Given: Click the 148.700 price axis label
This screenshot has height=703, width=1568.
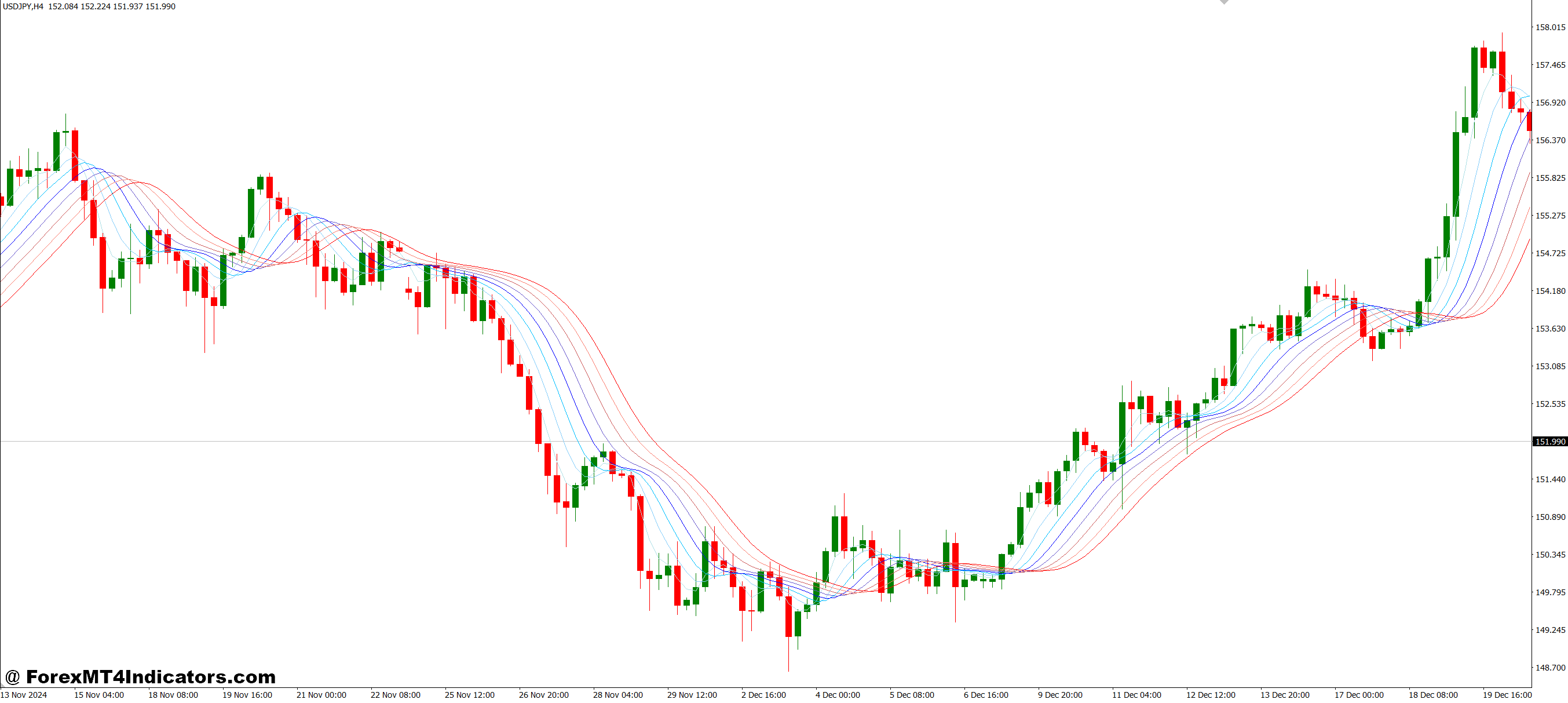Looking at the screenshot, I should click(x=1549, y=668).
